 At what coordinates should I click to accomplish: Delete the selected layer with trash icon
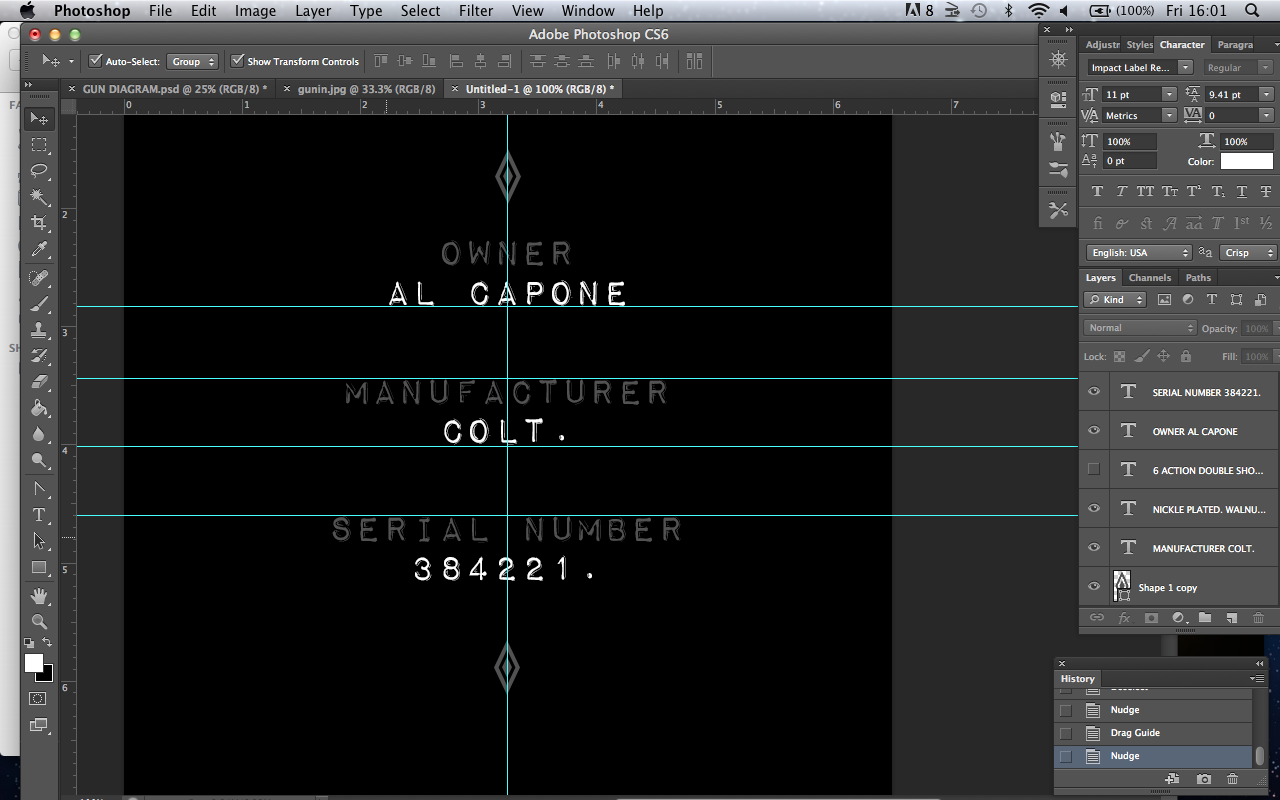(x=1259, y=618)
